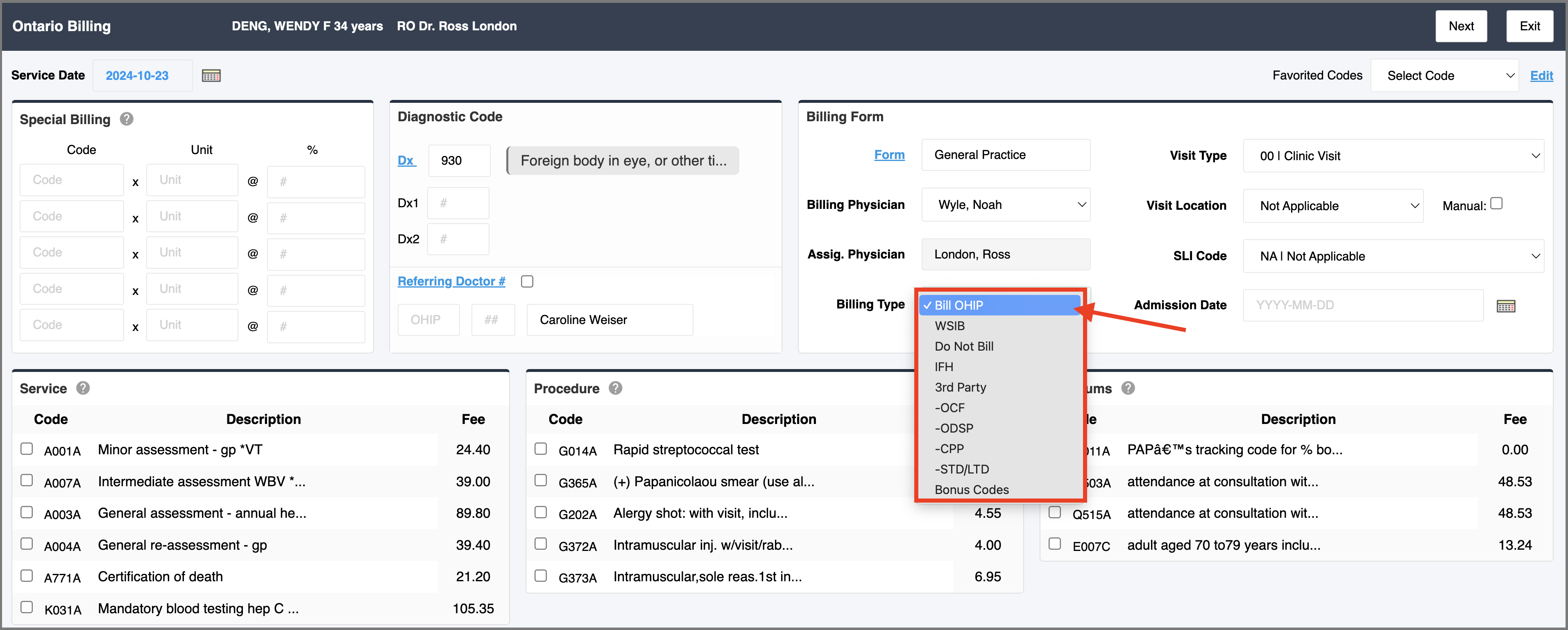Image resolution: width=1568 pixels, height=630 pixels.
Task: Check the A007A Intermediate assessment checkbox
Action: (x=27, y=480)
